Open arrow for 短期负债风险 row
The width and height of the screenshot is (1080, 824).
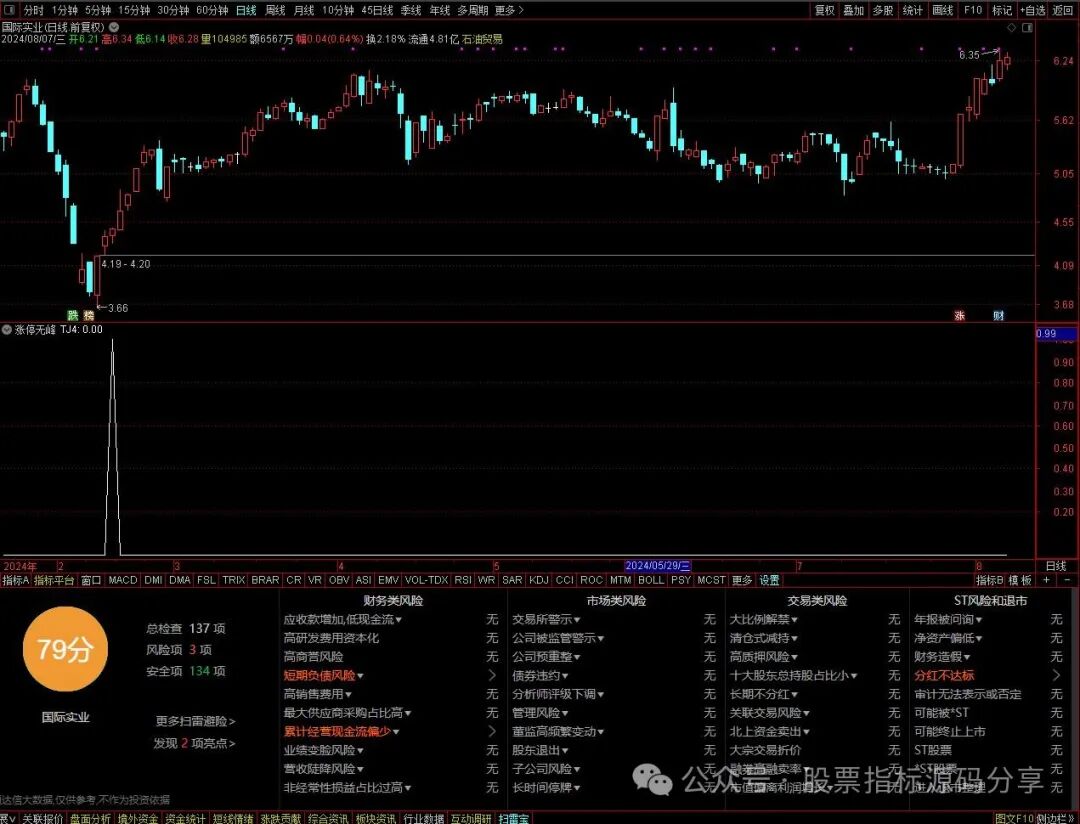tap(492, 675)
